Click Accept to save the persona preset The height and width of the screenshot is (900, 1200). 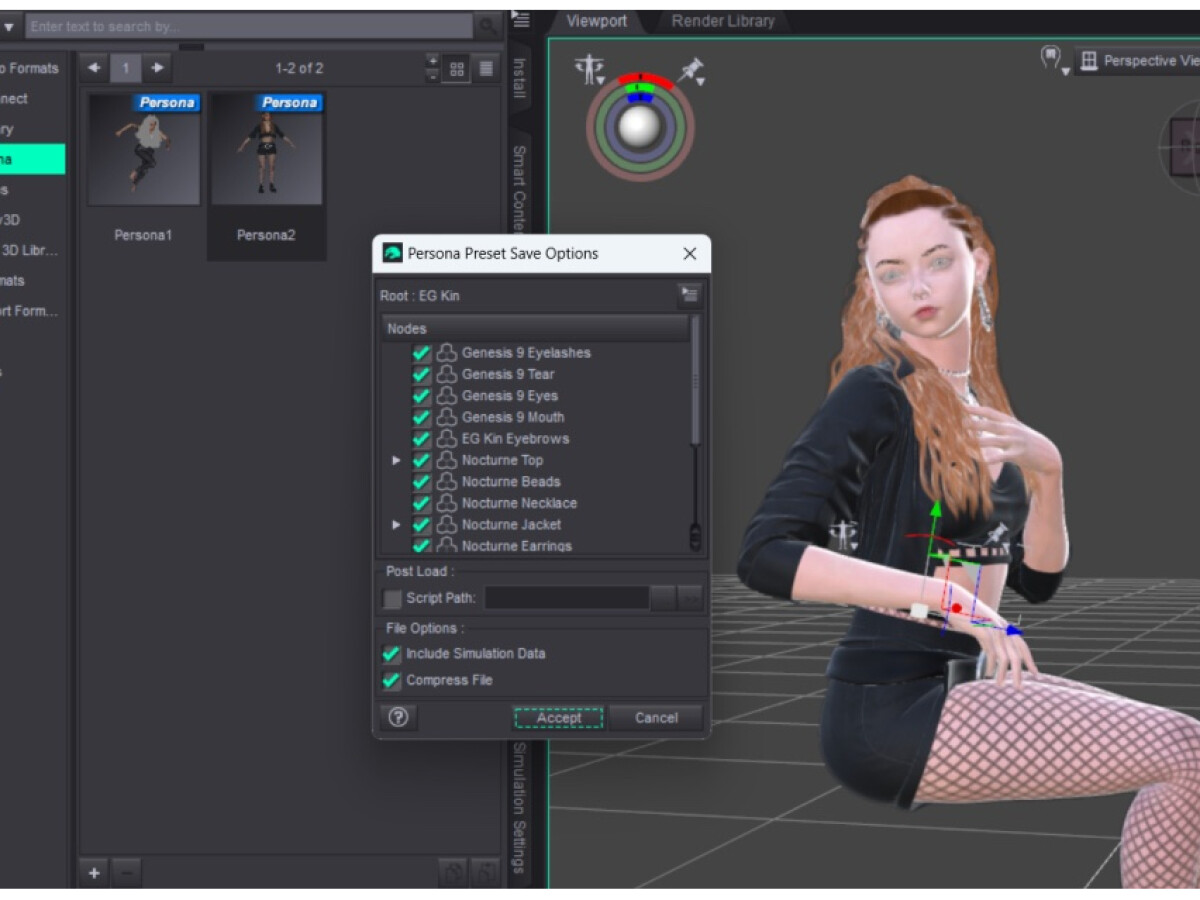[557, 717]
